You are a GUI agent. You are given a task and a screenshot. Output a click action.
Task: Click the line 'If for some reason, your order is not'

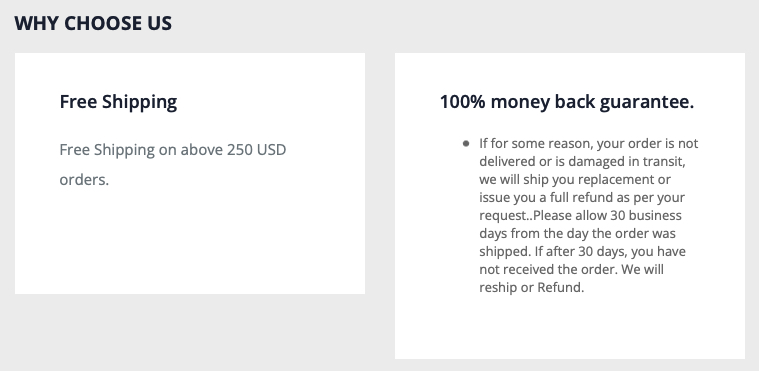[589, 143]
